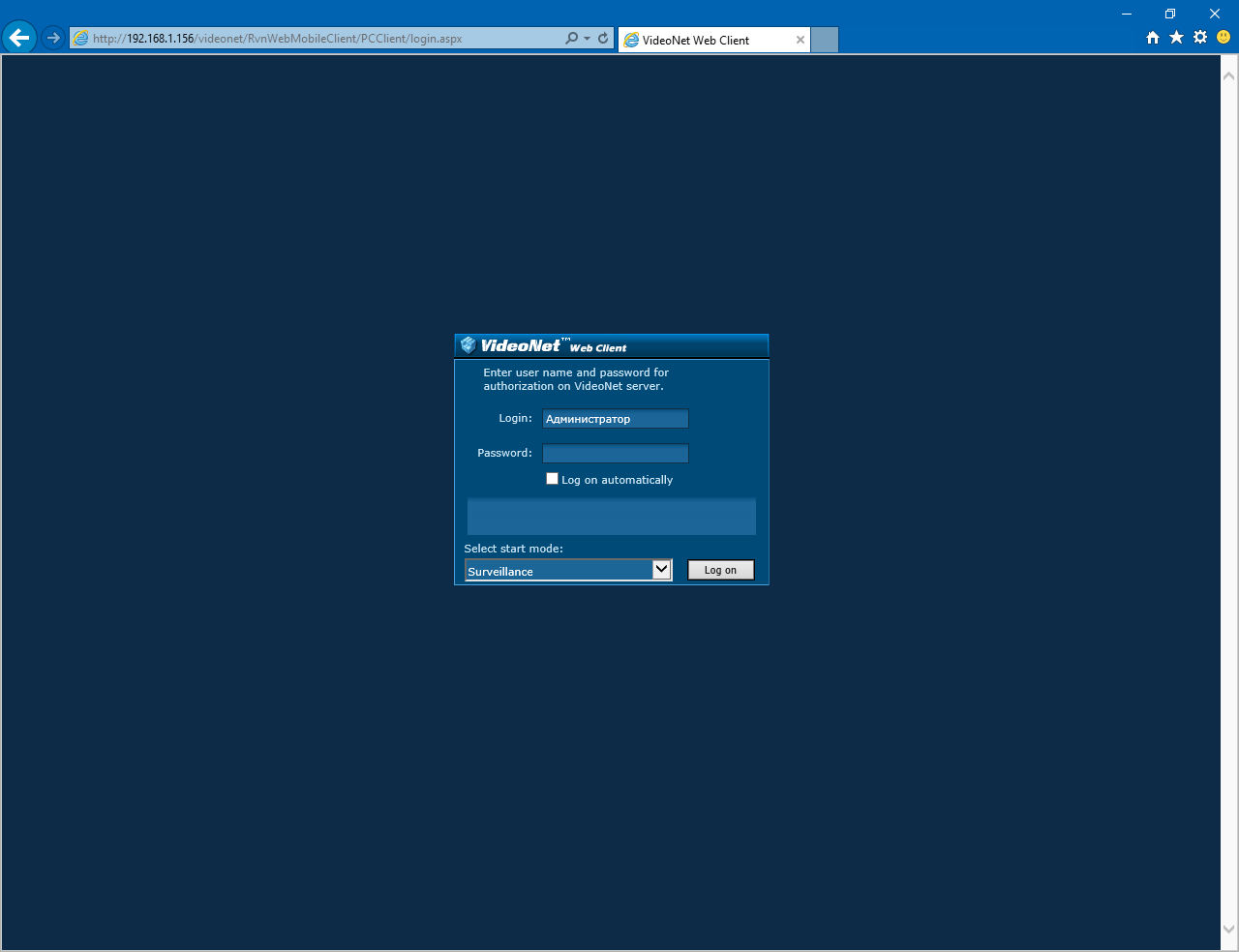1239x952 pixels.
Task: Click the Password input field
Action: (x=615, y=454)
